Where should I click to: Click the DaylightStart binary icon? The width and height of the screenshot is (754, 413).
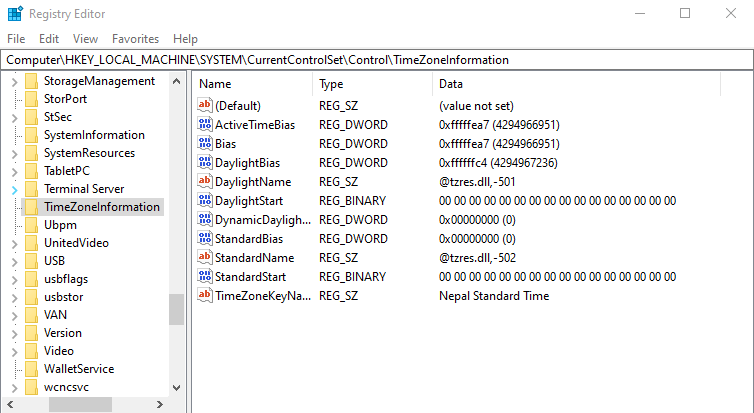(x=204, y=200)
